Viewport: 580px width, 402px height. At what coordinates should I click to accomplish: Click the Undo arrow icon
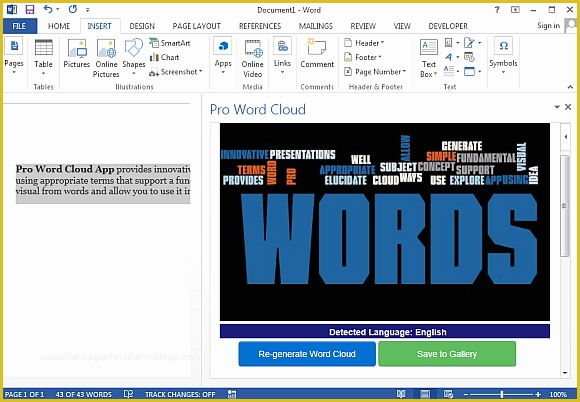pos(48,9)
